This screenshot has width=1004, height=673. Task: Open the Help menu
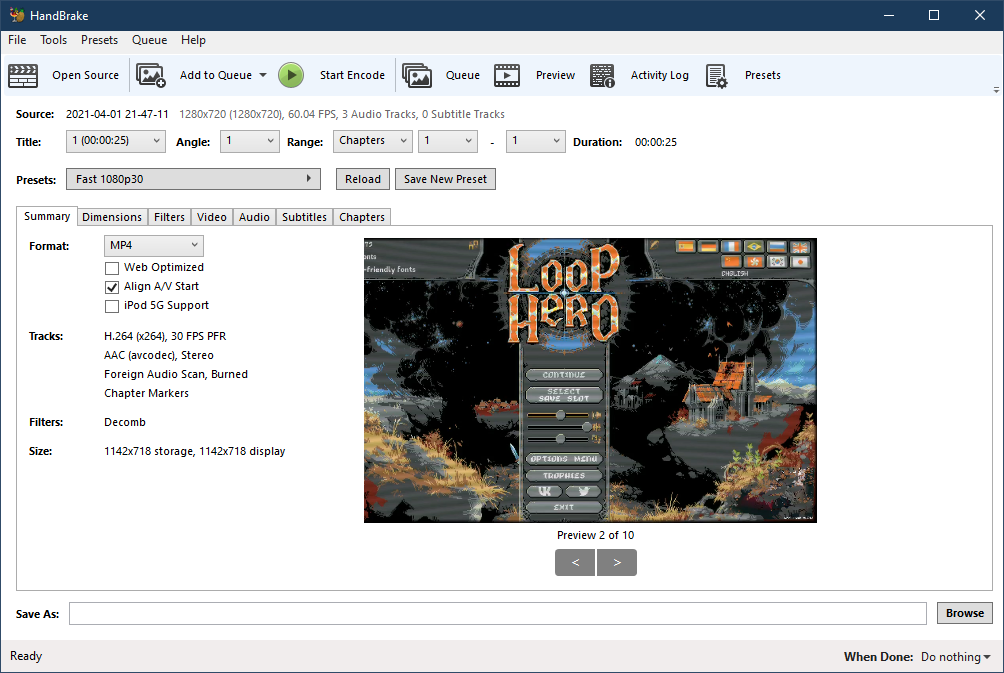193,40
